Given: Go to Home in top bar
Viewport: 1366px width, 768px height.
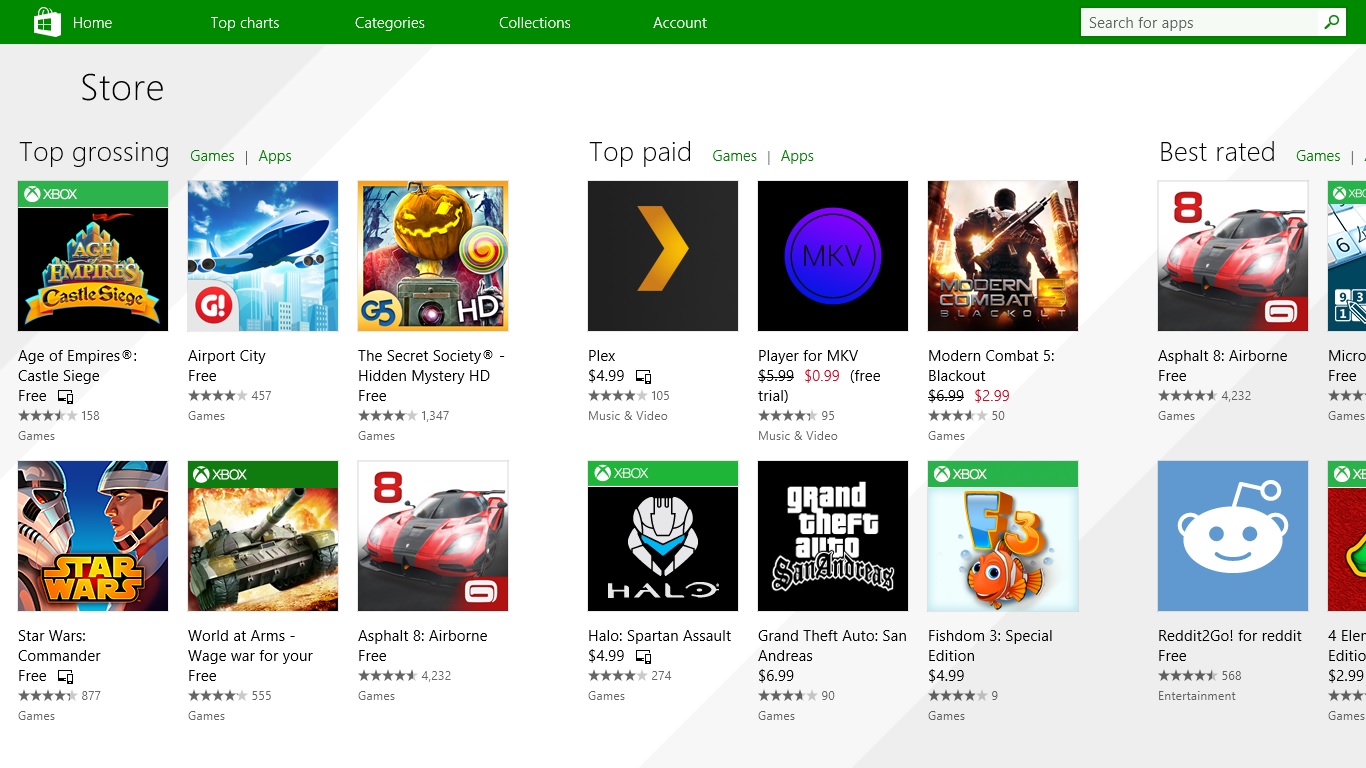Looking at the screenshot, I should tap(92, 22).
